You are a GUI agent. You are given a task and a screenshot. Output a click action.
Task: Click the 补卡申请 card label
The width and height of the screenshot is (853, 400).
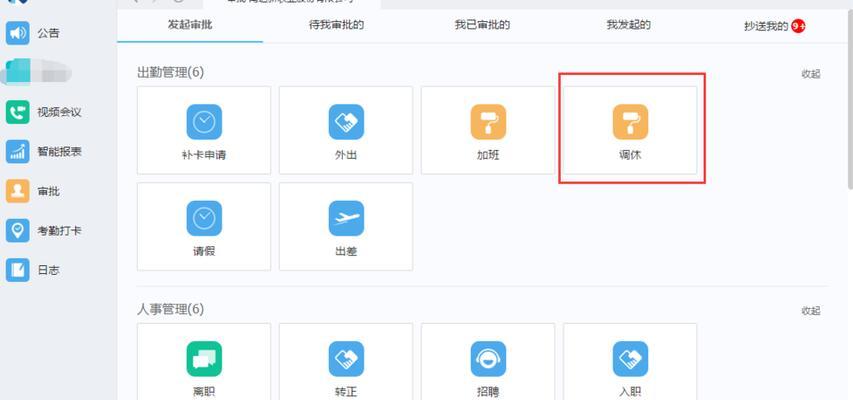pos(204,155)
